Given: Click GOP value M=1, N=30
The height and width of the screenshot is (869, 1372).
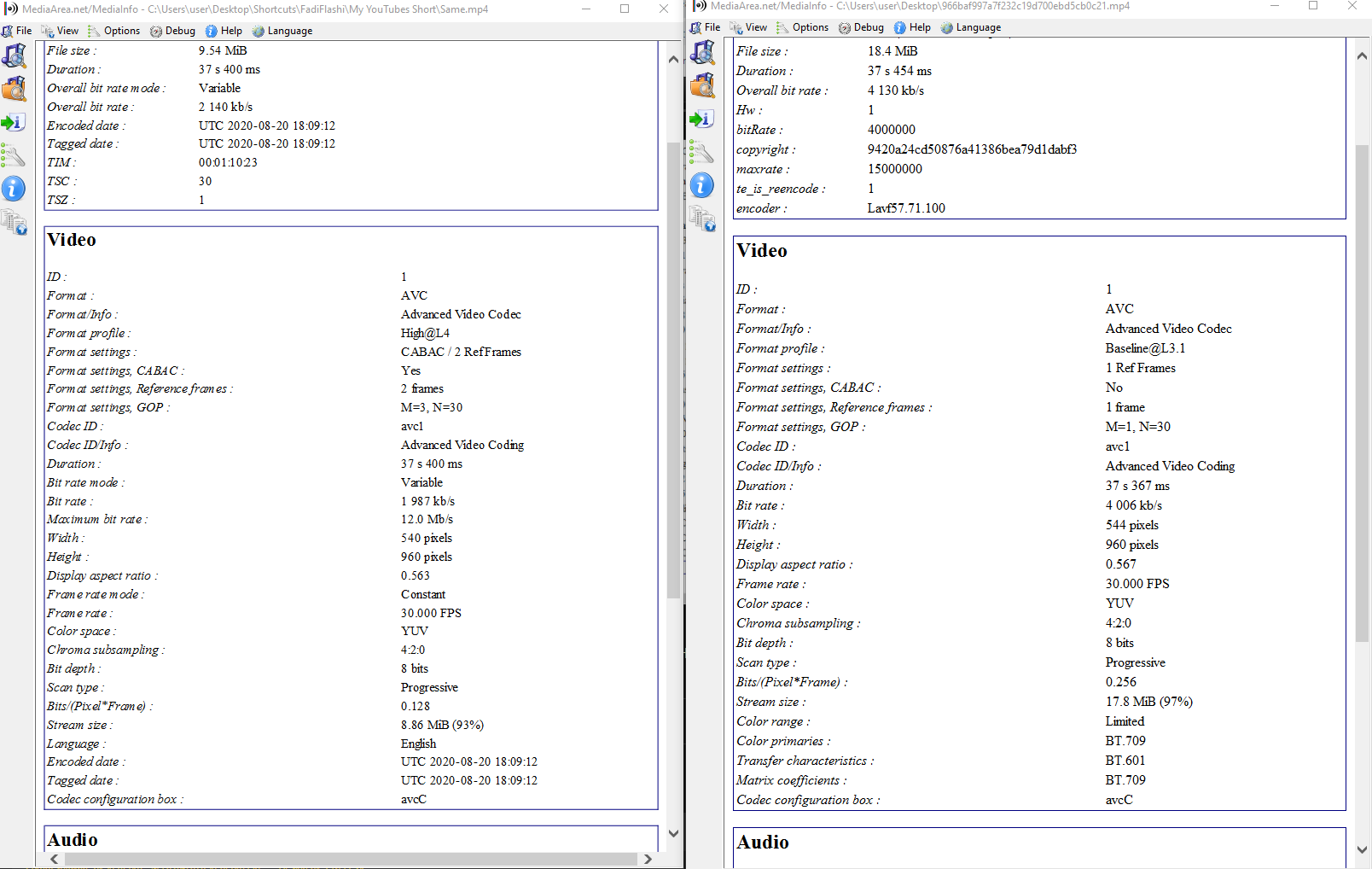Looking at the screenshot, I should (1138, 427).
